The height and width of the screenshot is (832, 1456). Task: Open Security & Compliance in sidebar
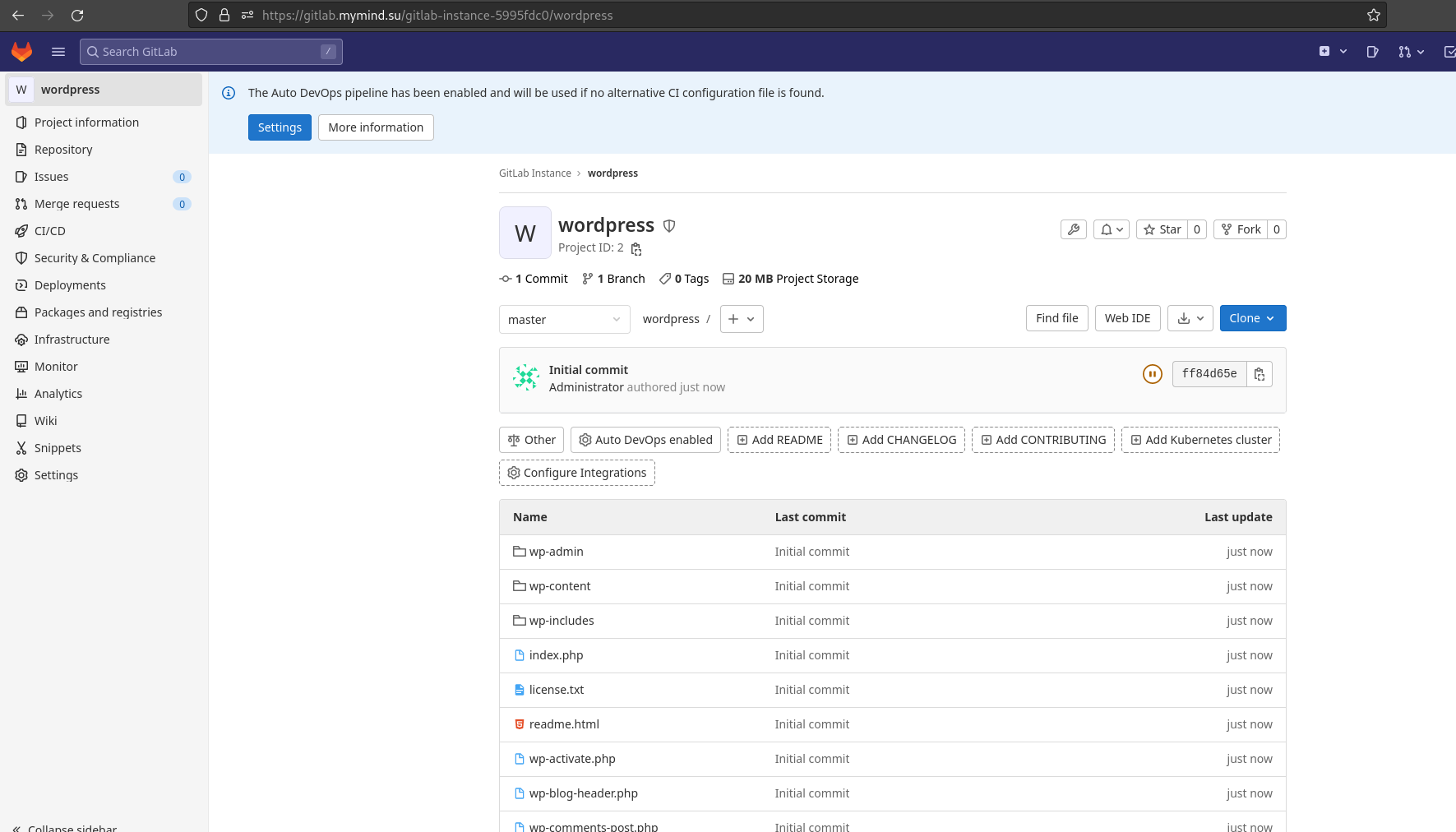(x=104, y=258)
